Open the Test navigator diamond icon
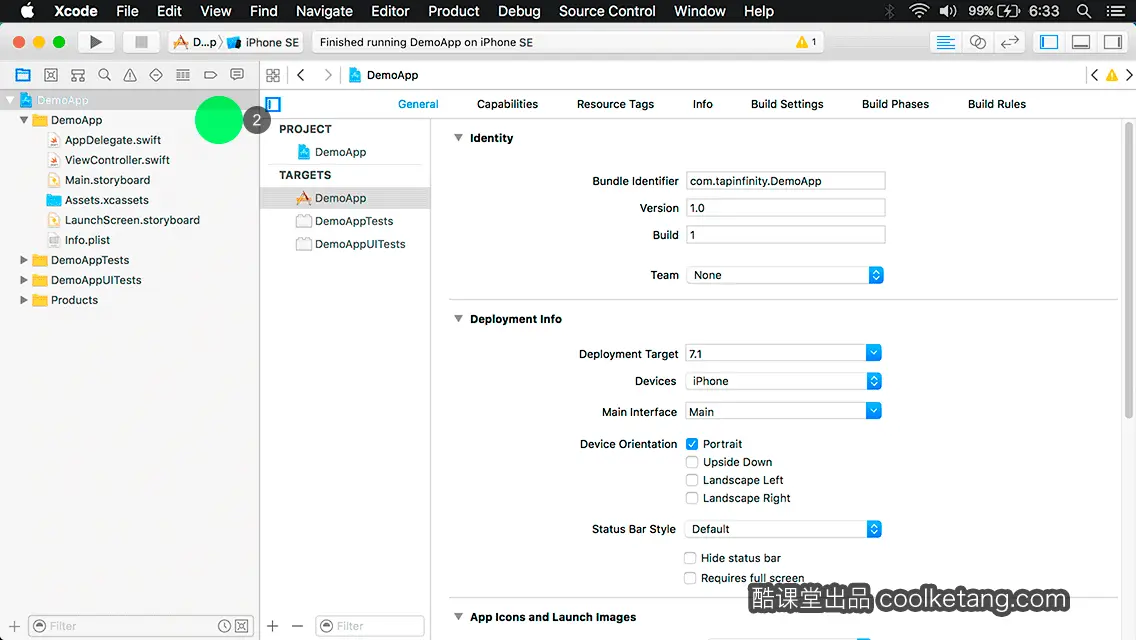 (156, 75)
